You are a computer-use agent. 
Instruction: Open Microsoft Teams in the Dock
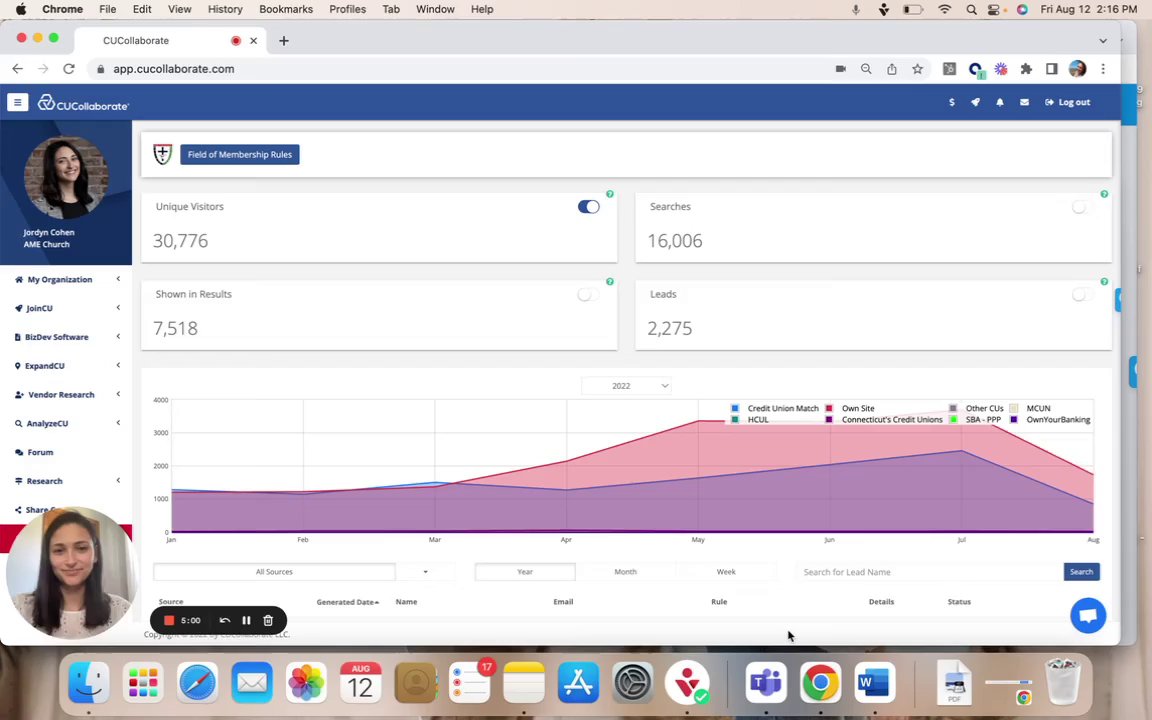pyautogui.click(x=766, y=683)
